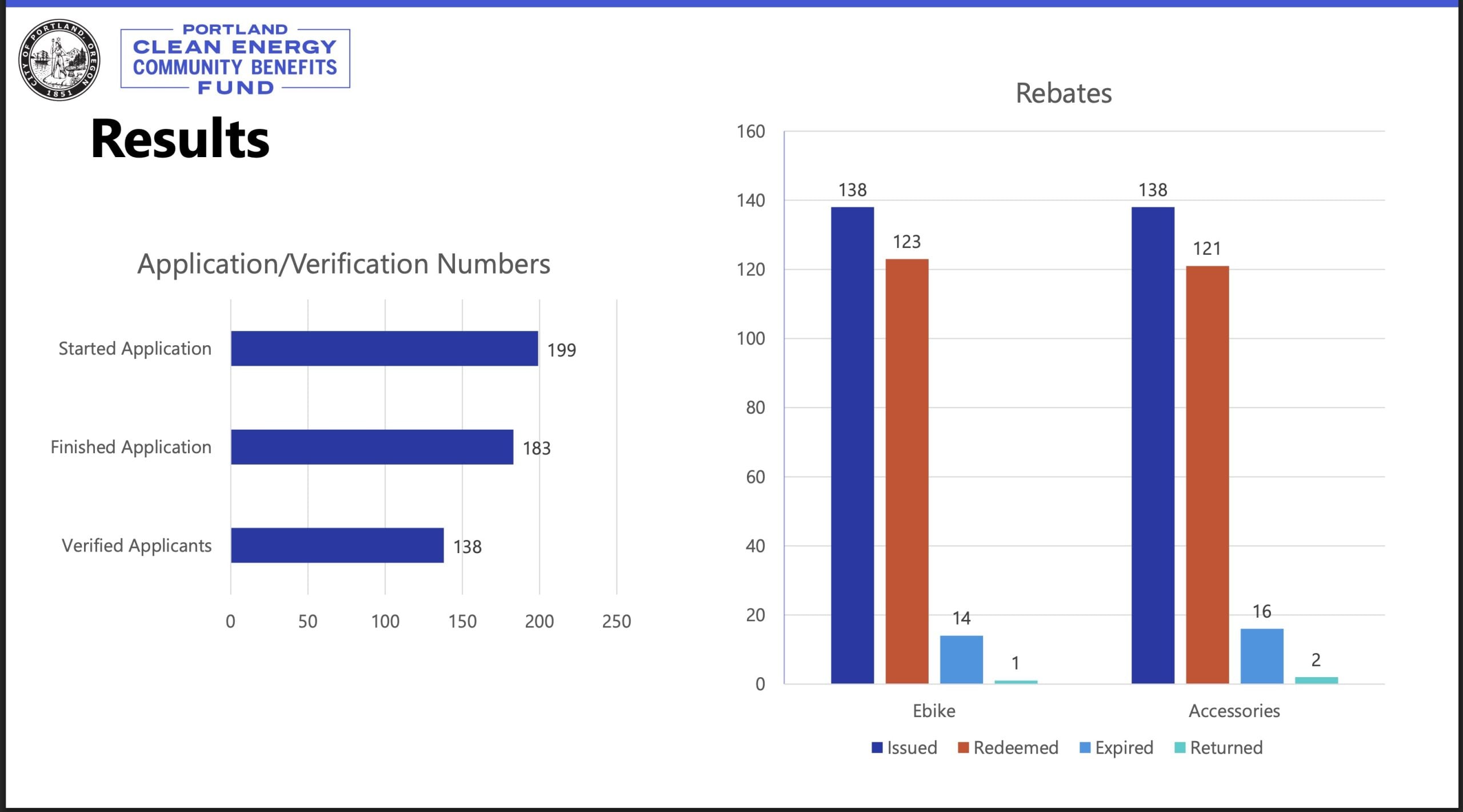Select the Verified Applicants bar
The height and width of the screenshot is (812, 1463).
[x=337, y=545]
